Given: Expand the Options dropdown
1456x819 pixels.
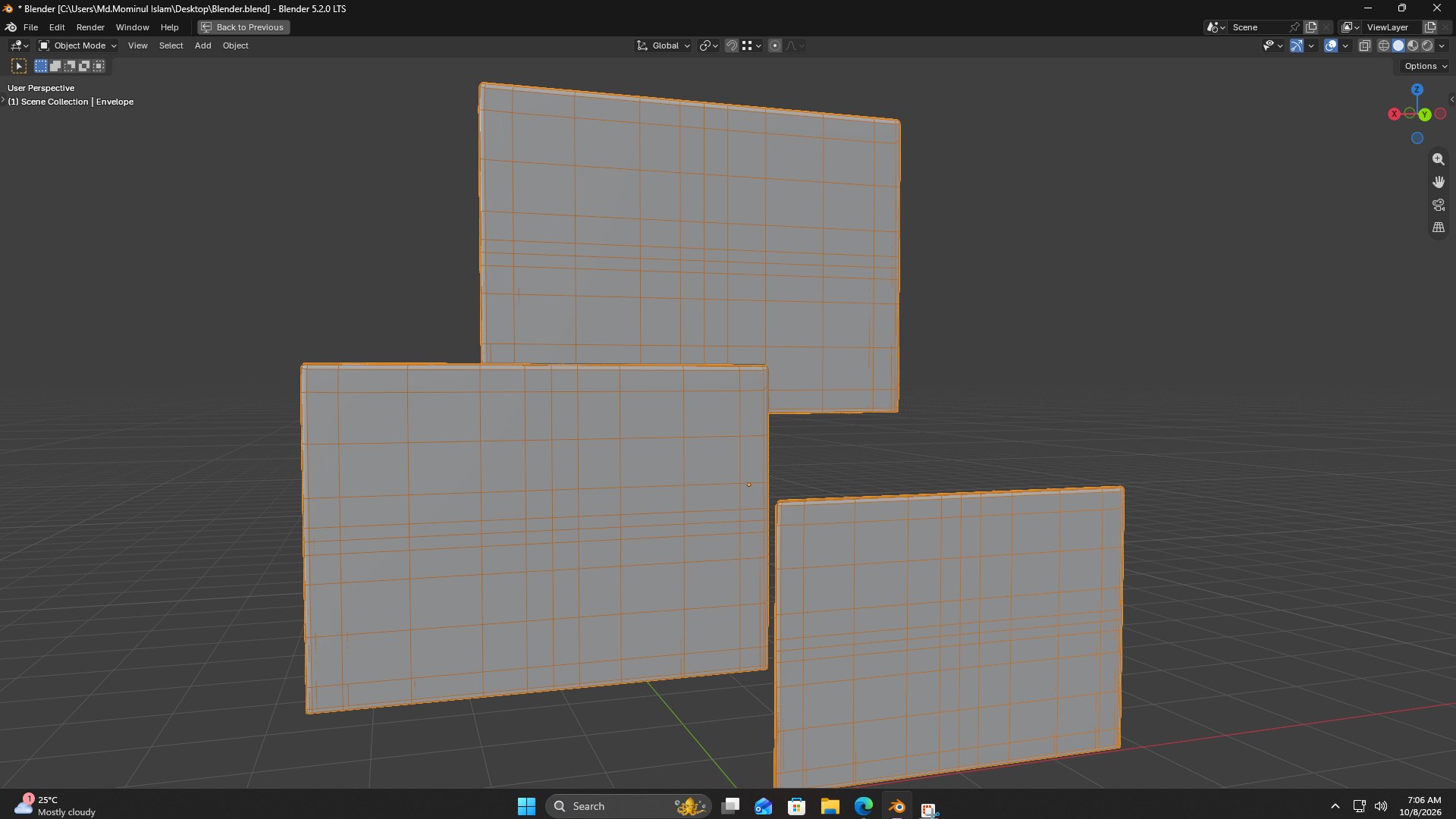Looking at the screenshot, I should [x=1426, y=66].
